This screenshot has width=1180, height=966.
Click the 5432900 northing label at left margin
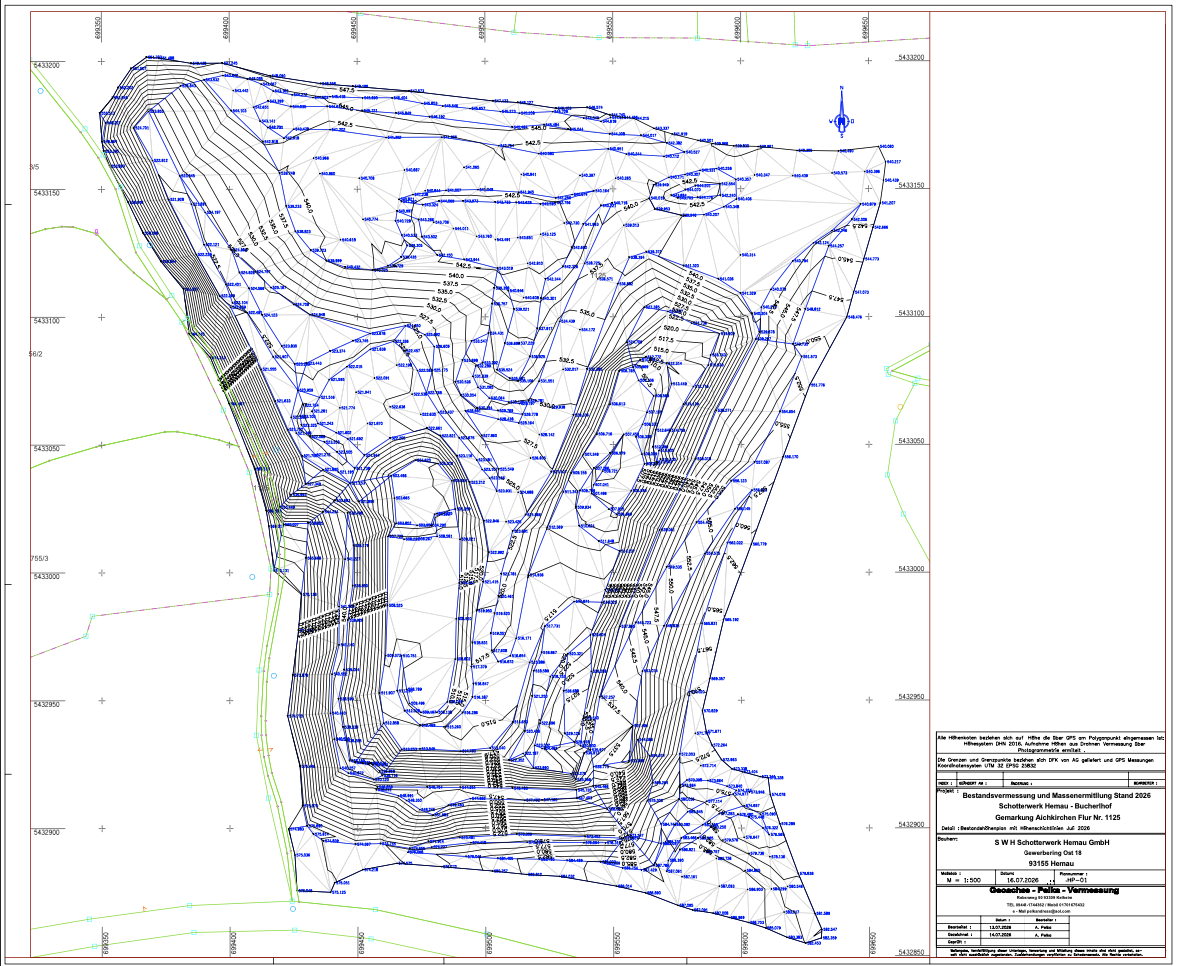click(x=46, y=832)
